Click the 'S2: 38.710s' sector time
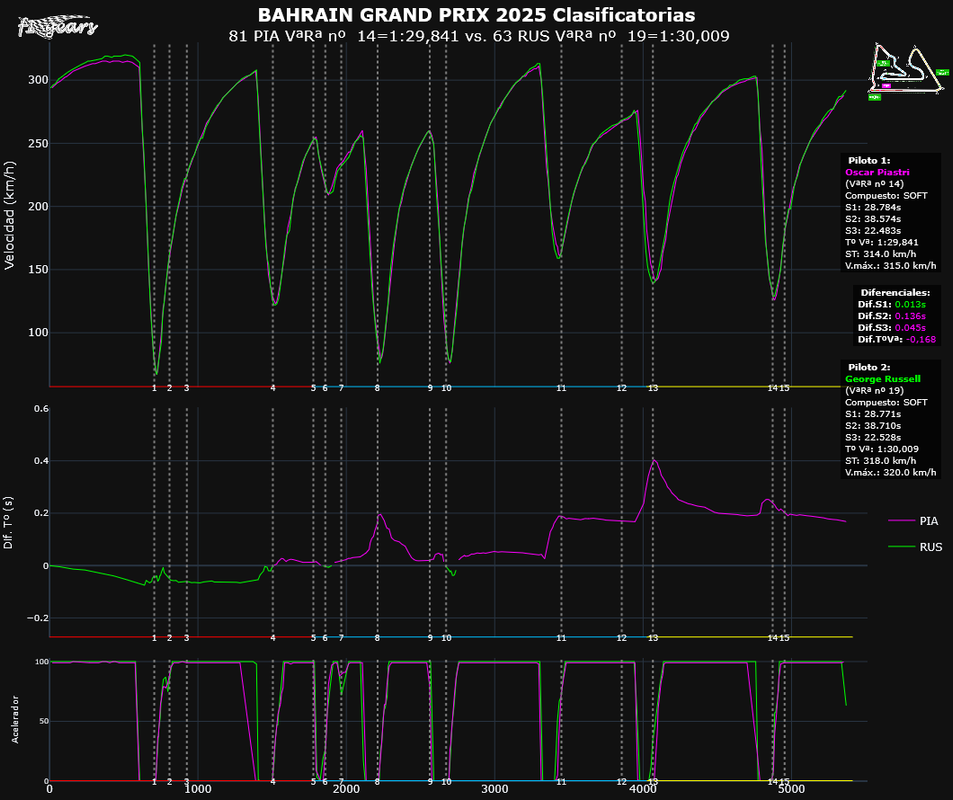The width and height of the screenshot is (953, 800). click(x=873, y=426)
